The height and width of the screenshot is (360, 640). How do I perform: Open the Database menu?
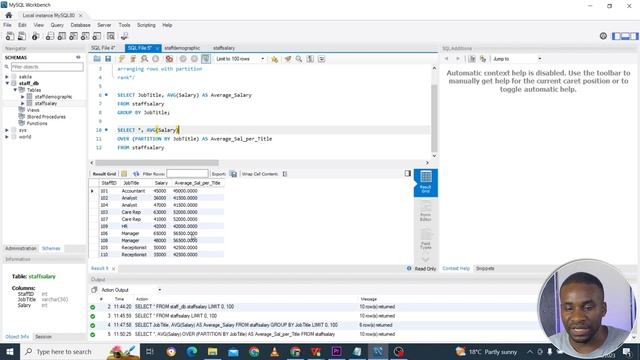(80, 25)
